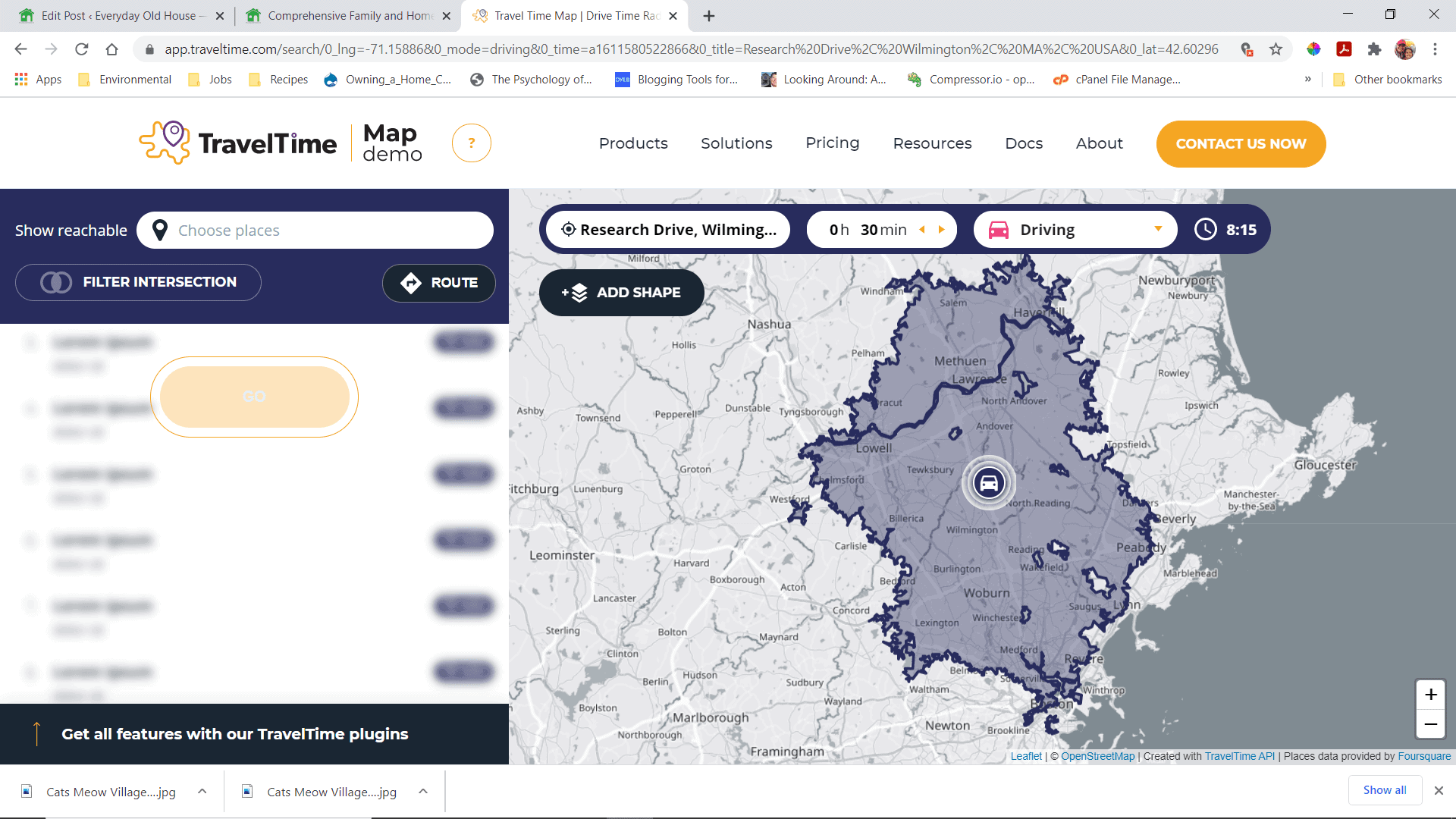Toggle the Filter Intersection switch
Image resolution: width=1456 pixels, height=819 pixels.
point(55,282)
